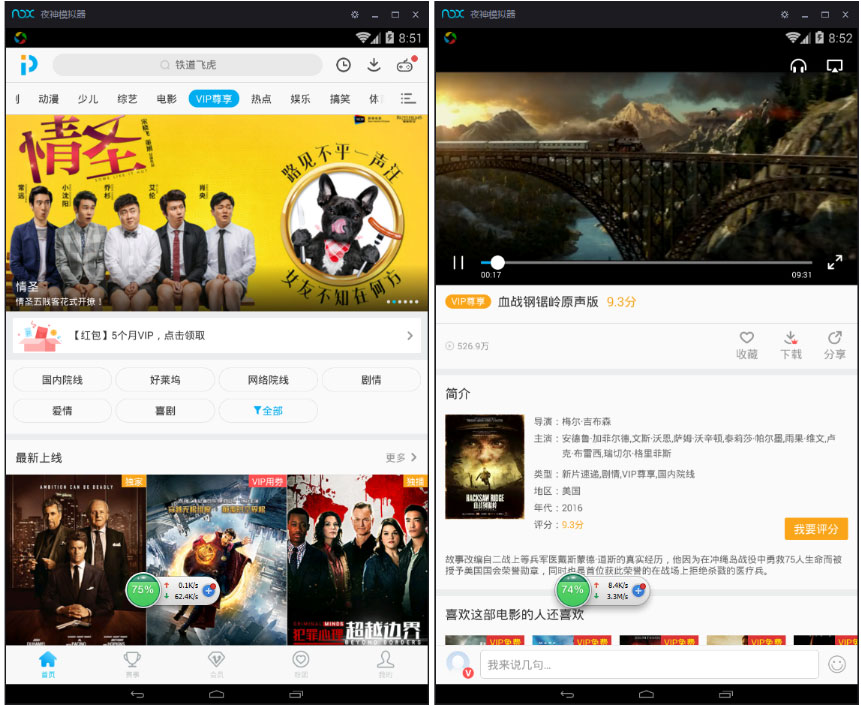Switch to 热点 tab
The width and height of the screenshot is (861, 706).
[261, 99]
